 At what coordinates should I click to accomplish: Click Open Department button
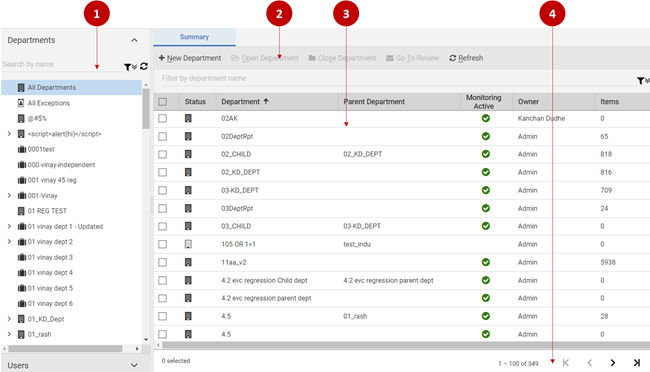pyautogui.click(x=264, y=58)
